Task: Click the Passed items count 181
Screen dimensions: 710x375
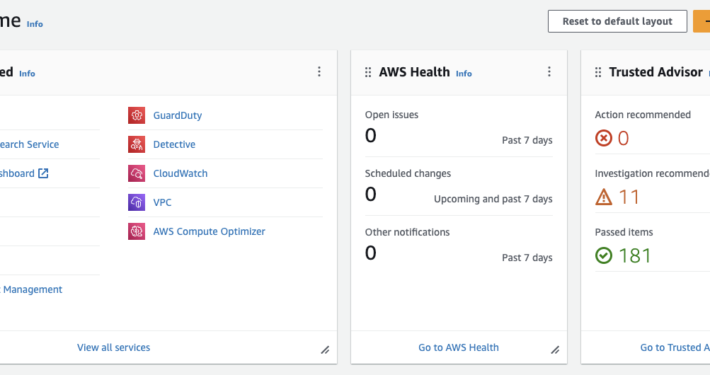Action: (635, 255)
